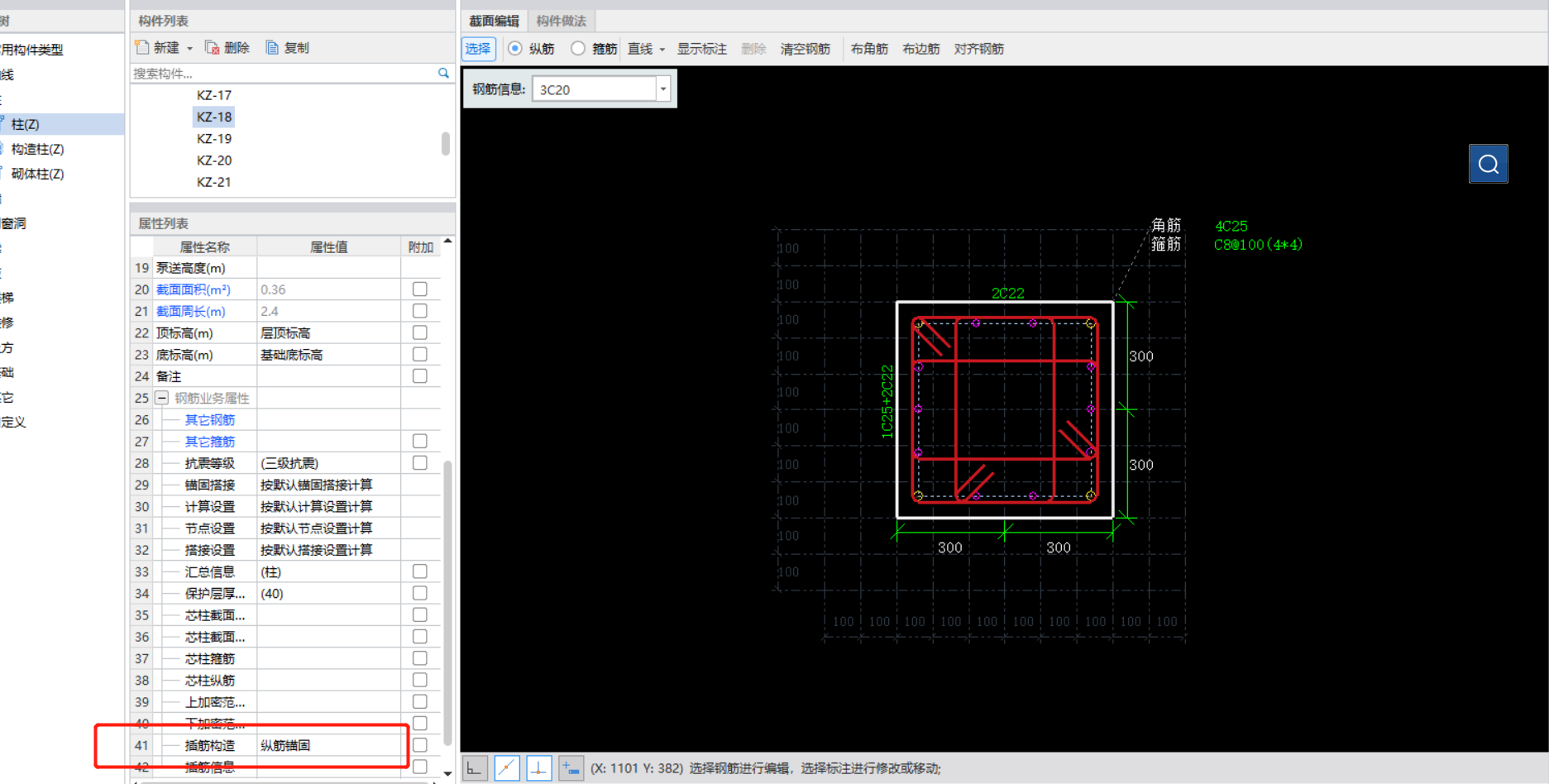Toggle the dynamic input icon in status bar

[571, 768]
